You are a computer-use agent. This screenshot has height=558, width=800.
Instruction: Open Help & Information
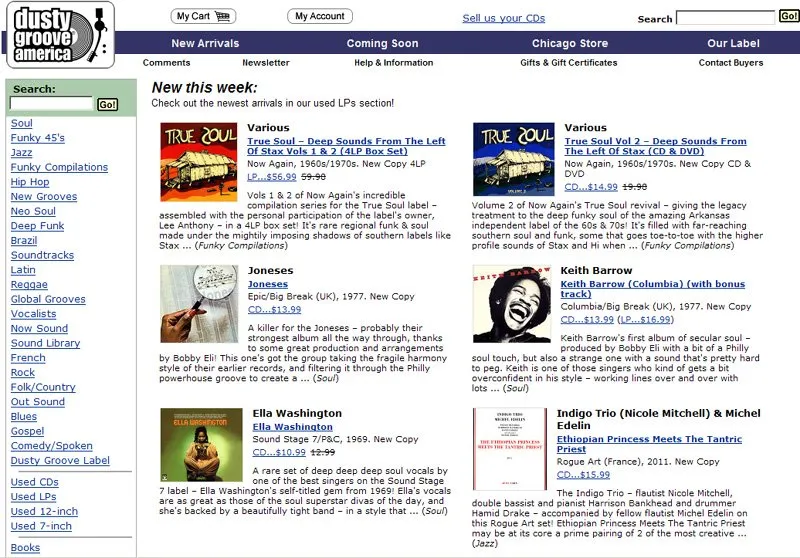point(393,63)
